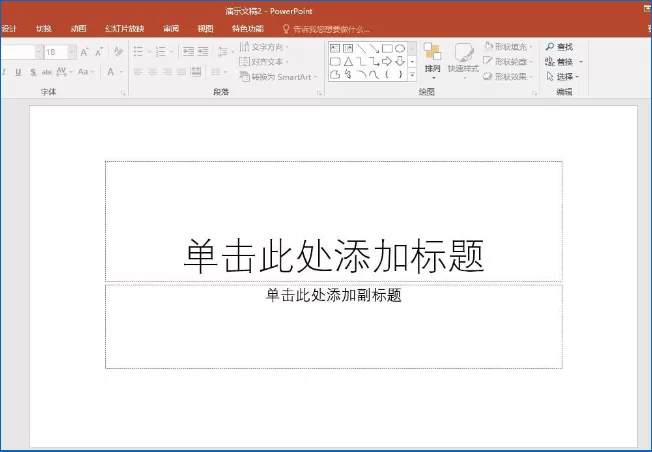Click the increase indent icon
The image size is (652, 452).
click(x=203, y=52)
